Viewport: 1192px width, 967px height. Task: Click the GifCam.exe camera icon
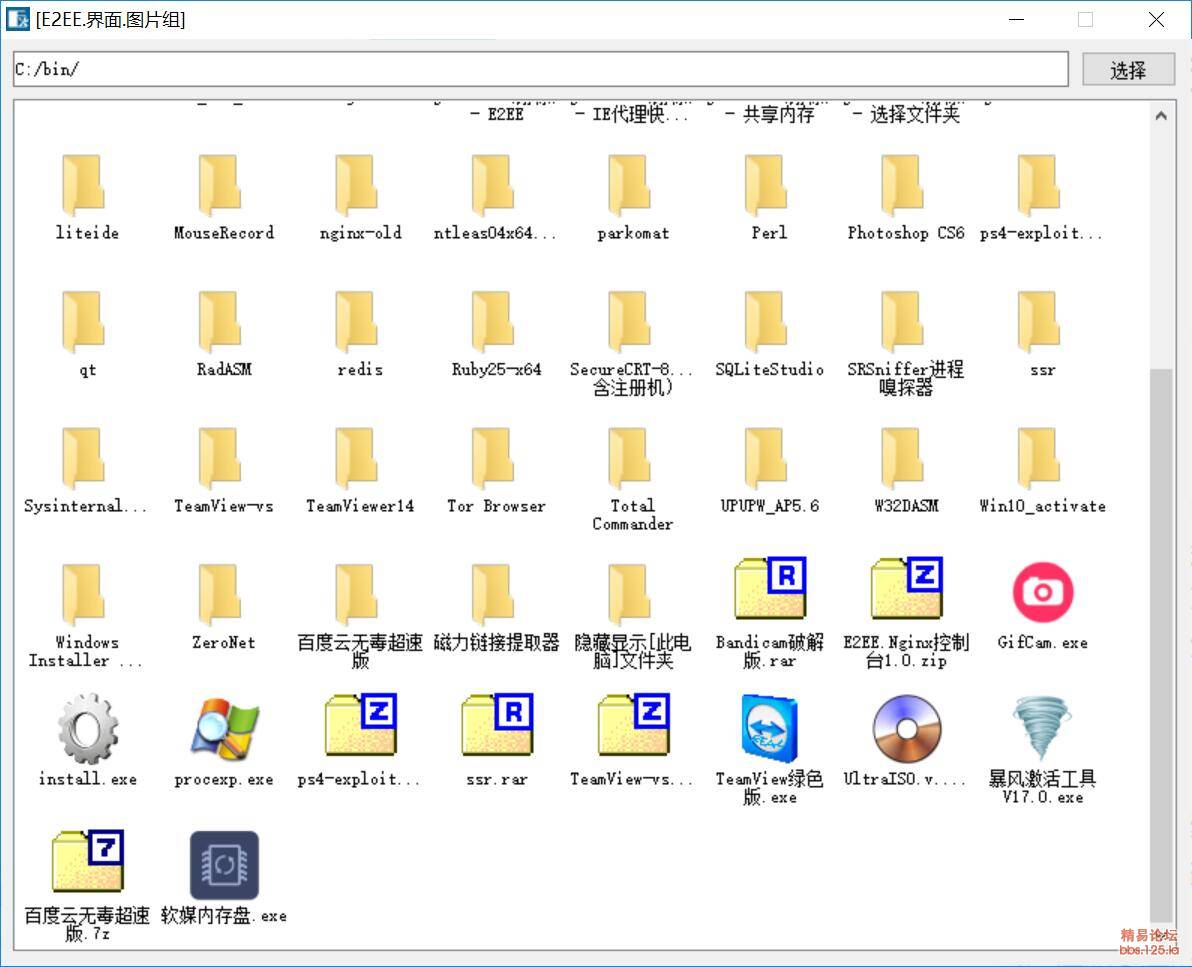(1043, 591)
